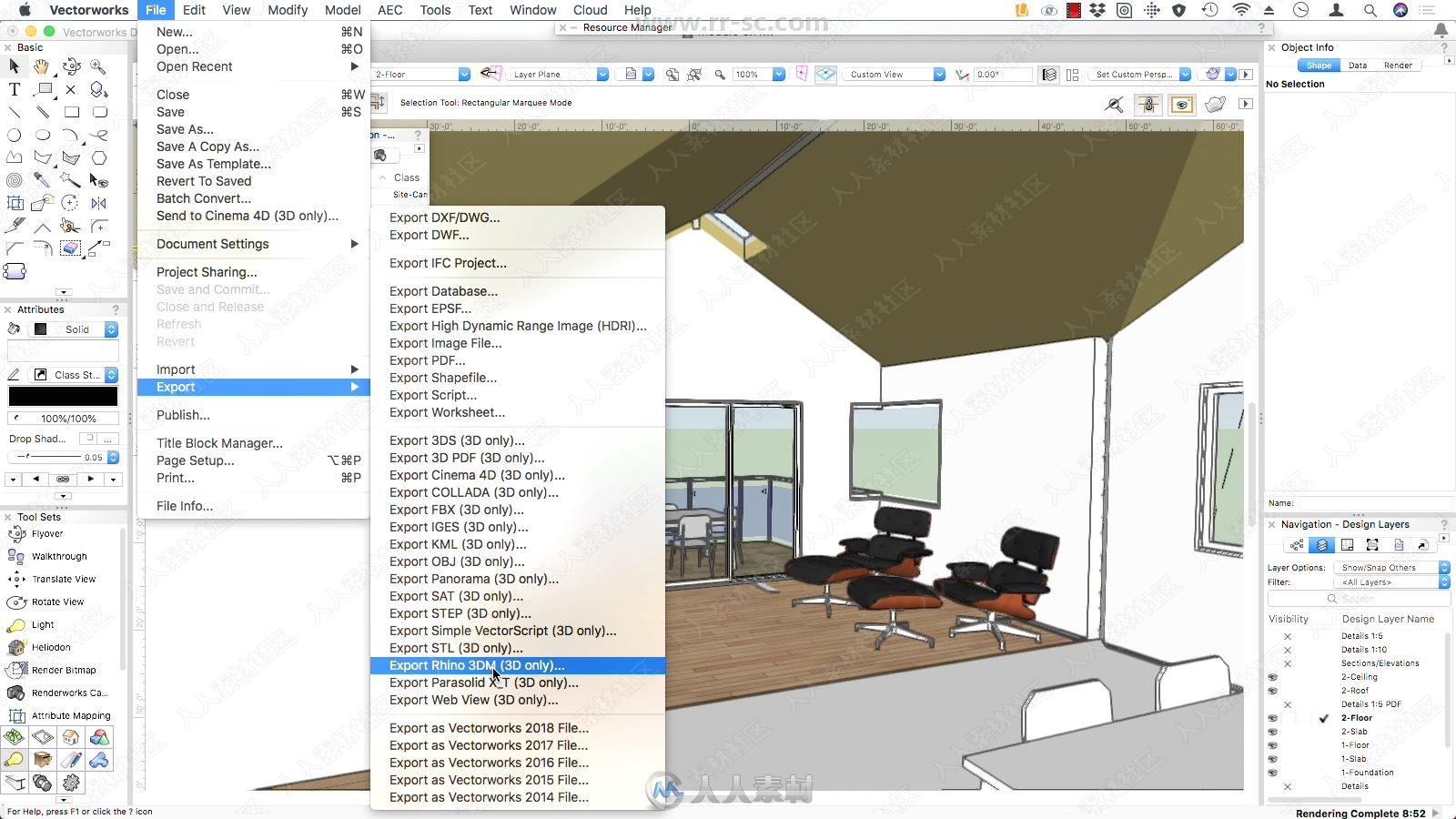This screenshot has width=1456, height=819.
Task: Select the Zoom magnifier tool in Basic palette
Action: (x=98, y=66)
